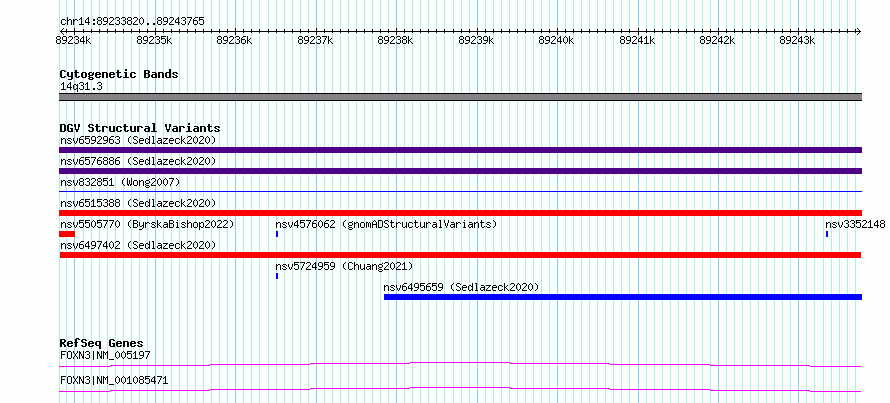Select the small blue nsv4576062 variant marker
Viewport: 890px width, 403px height.
277,234
